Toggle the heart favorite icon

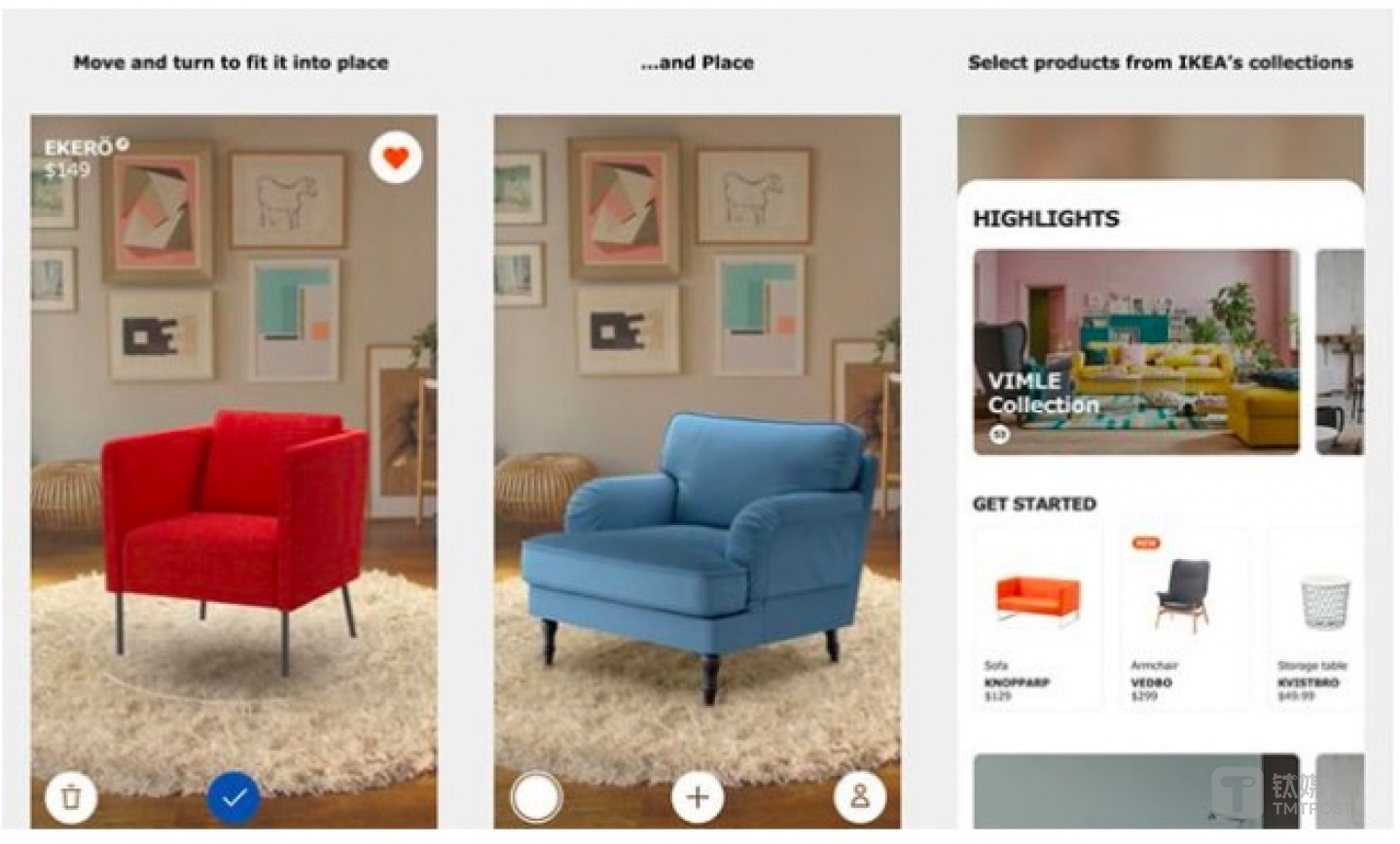[396, 158]
